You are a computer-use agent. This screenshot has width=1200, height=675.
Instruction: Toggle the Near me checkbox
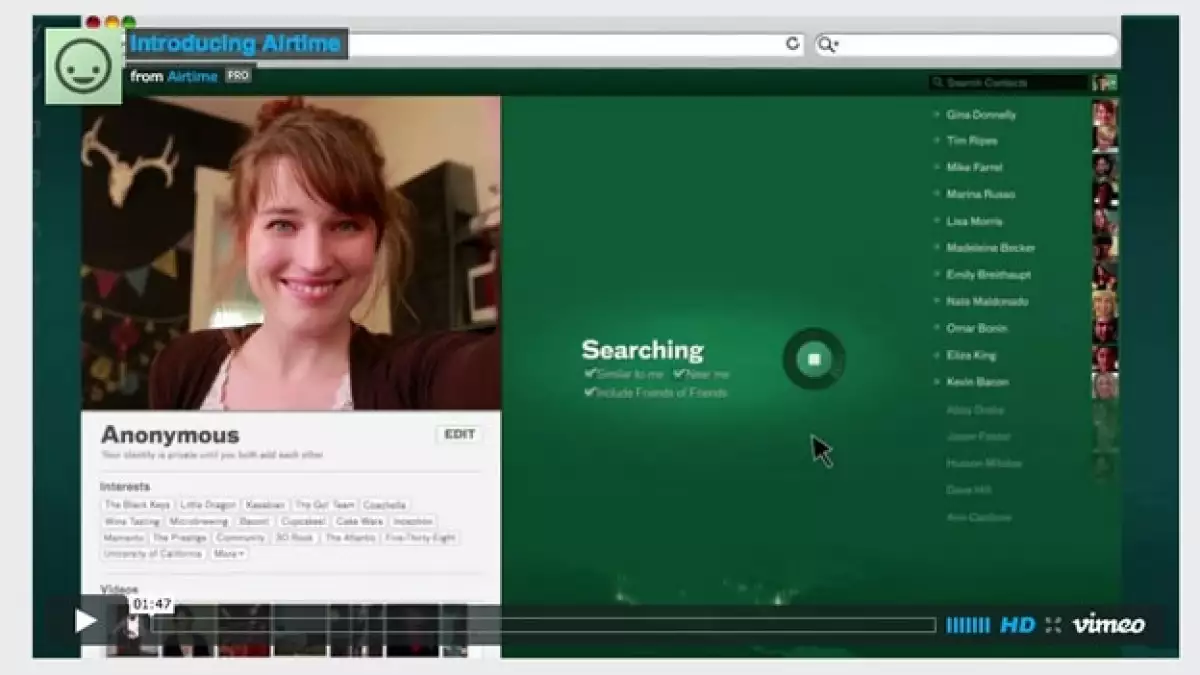tap(679, 374)
